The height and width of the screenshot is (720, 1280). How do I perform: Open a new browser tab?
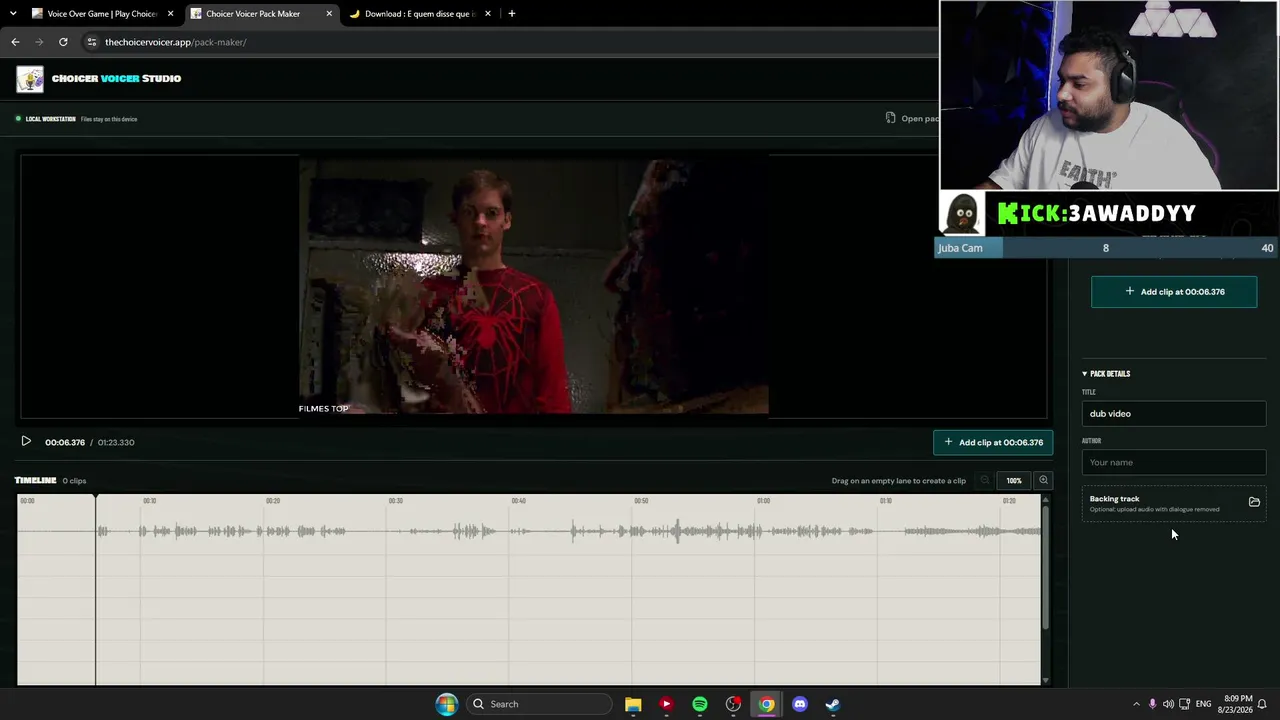tap(512, 14)
